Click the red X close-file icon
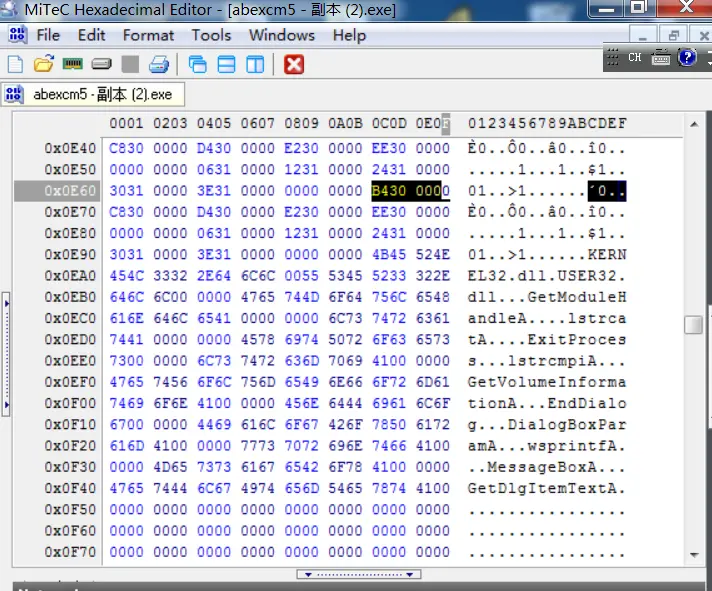Viewport: 712px width, 591px height. pyautogui.click(x=294, y=65)
